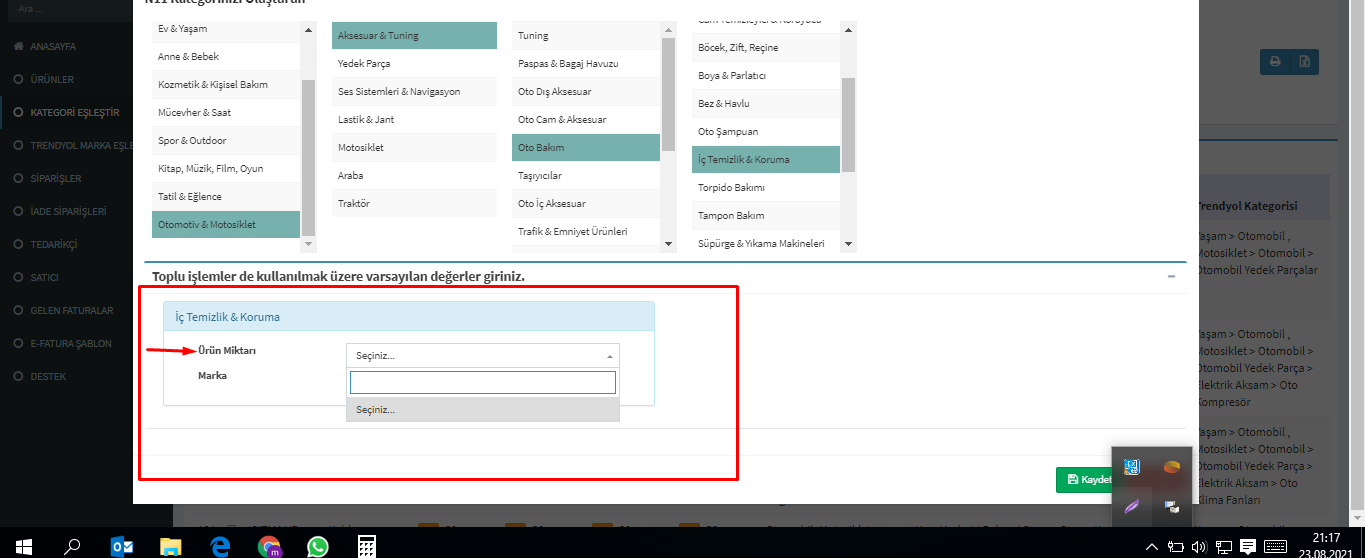The image size is (1365, 558).
Task: Open Chrome from the taskbar
Action: (x=269, y=546)
